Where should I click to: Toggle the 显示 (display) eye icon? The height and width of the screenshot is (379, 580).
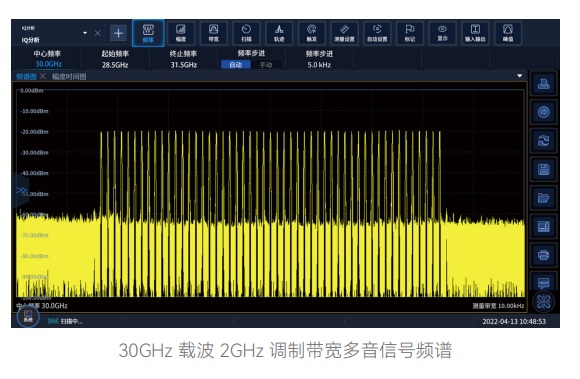(442, 33)
